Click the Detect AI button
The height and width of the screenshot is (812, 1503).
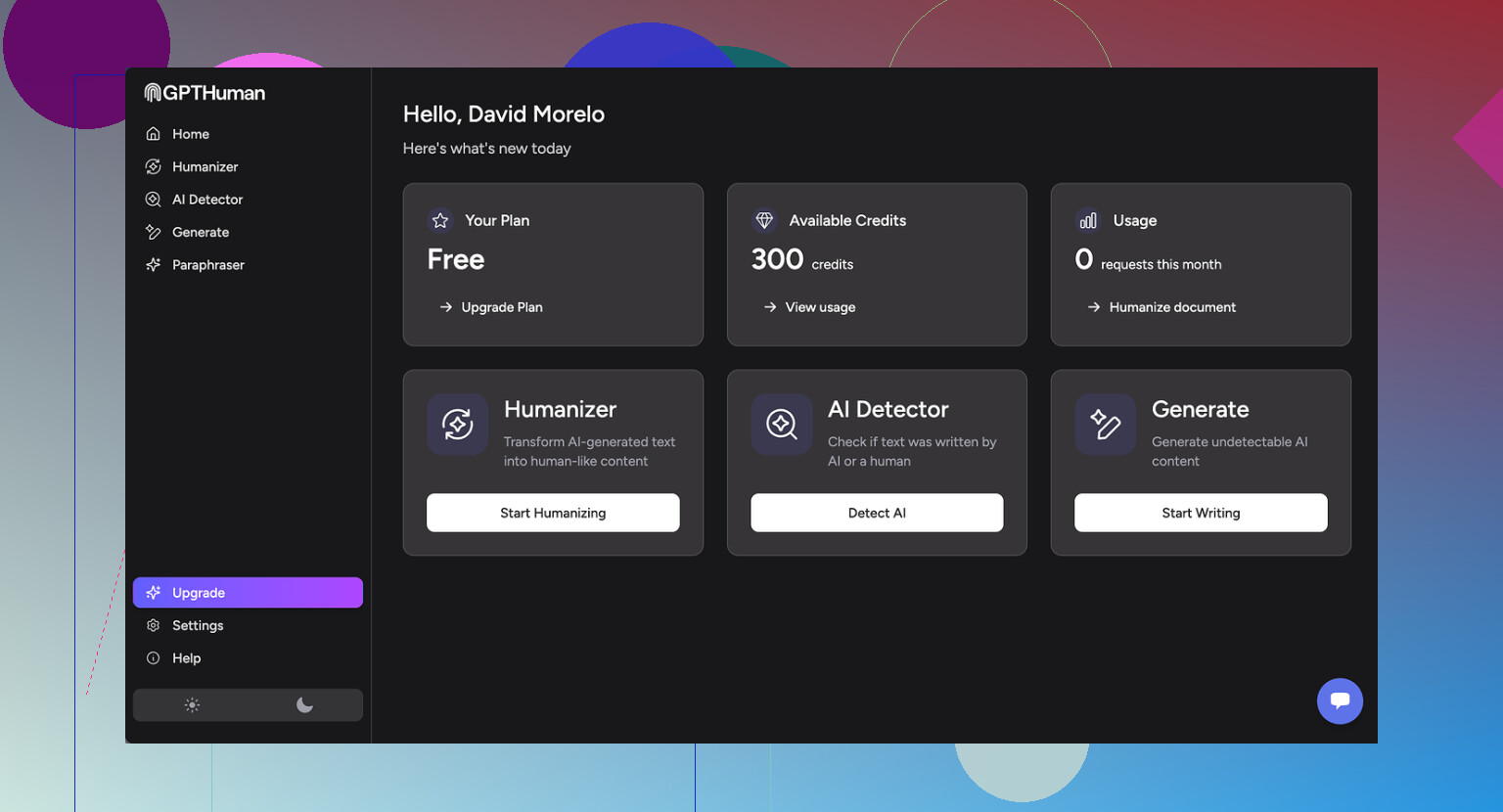877,512
